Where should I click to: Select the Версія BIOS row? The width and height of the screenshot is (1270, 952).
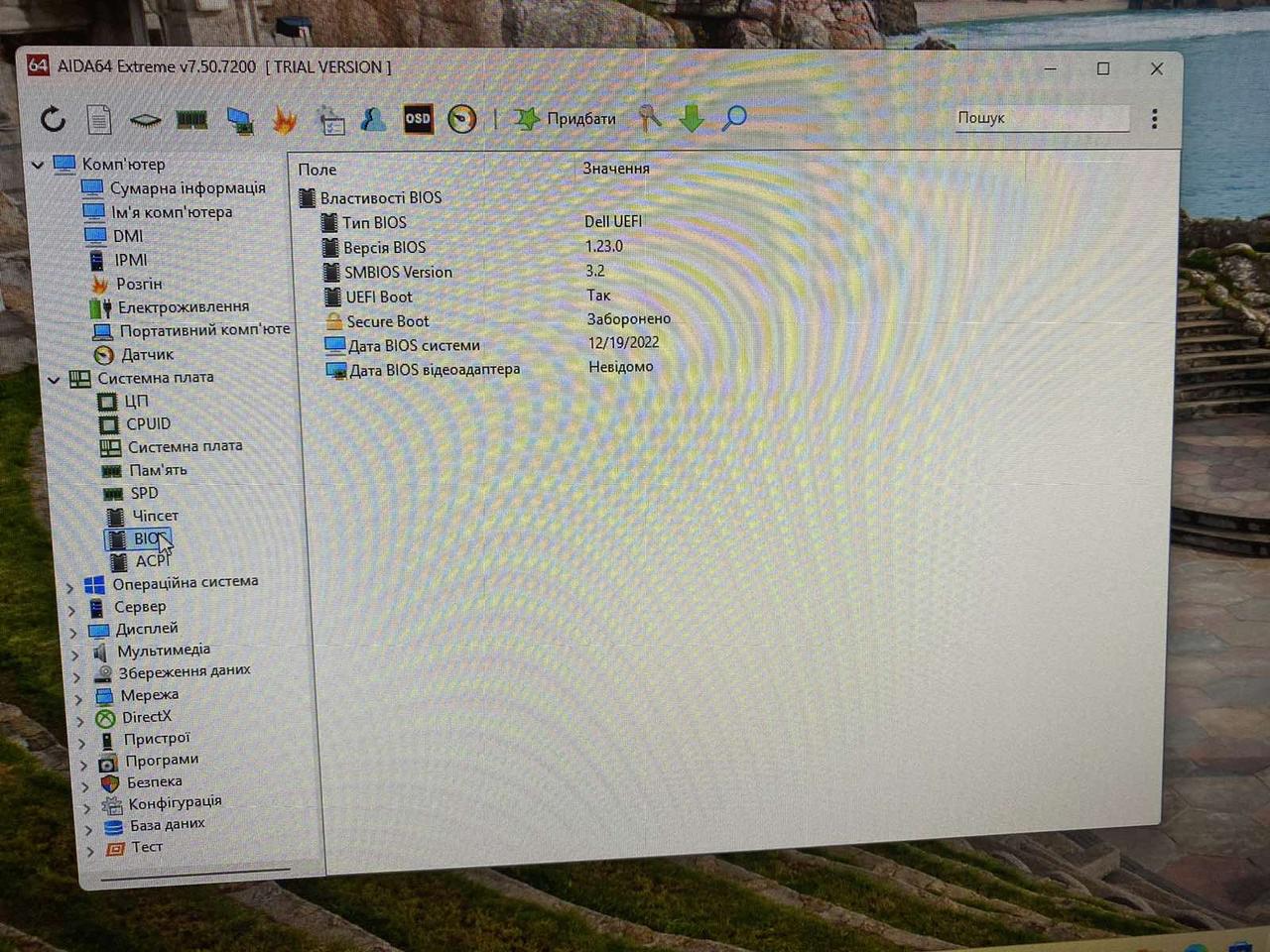pos(384,247)
